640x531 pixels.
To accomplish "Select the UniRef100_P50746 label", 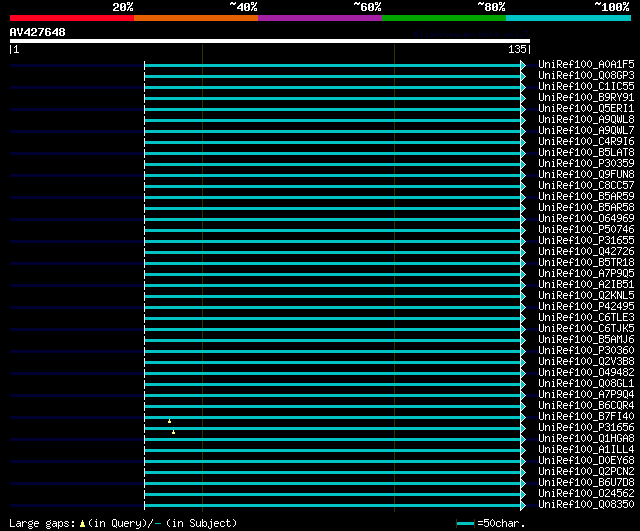I will coord(586,230).
